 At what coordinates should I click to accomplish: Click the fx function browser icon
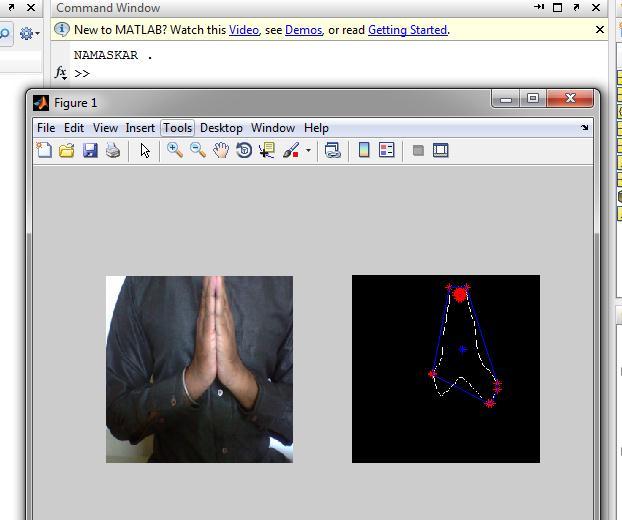(61, 73)
